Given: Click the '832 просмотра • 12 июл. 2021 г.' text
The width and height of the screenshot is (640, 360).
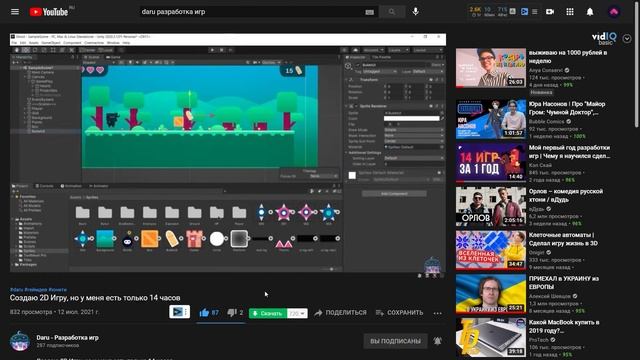Looking at the screenshot, I should click(54, 312).
